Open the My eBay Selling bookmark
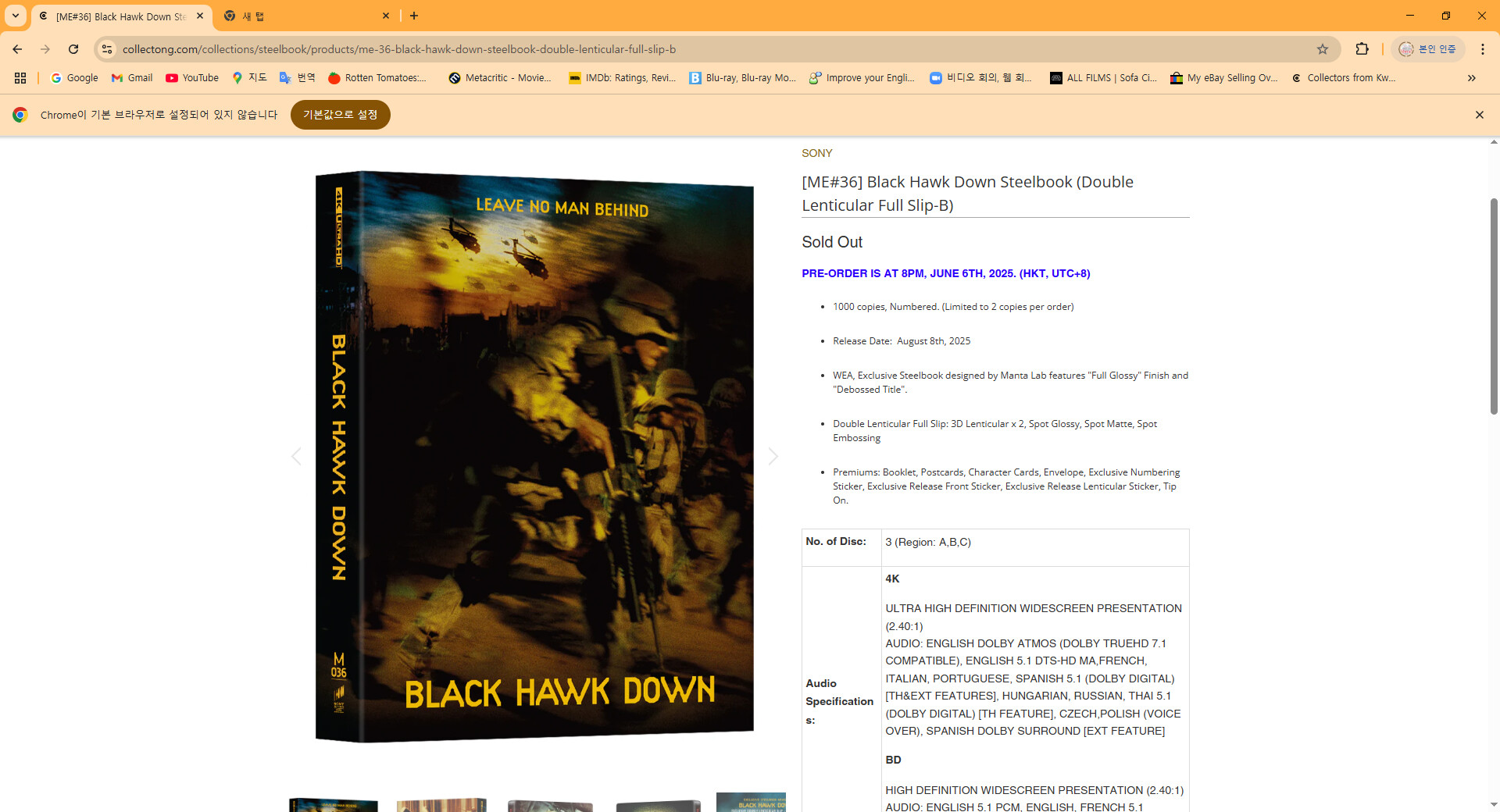 pos(1223,78)
